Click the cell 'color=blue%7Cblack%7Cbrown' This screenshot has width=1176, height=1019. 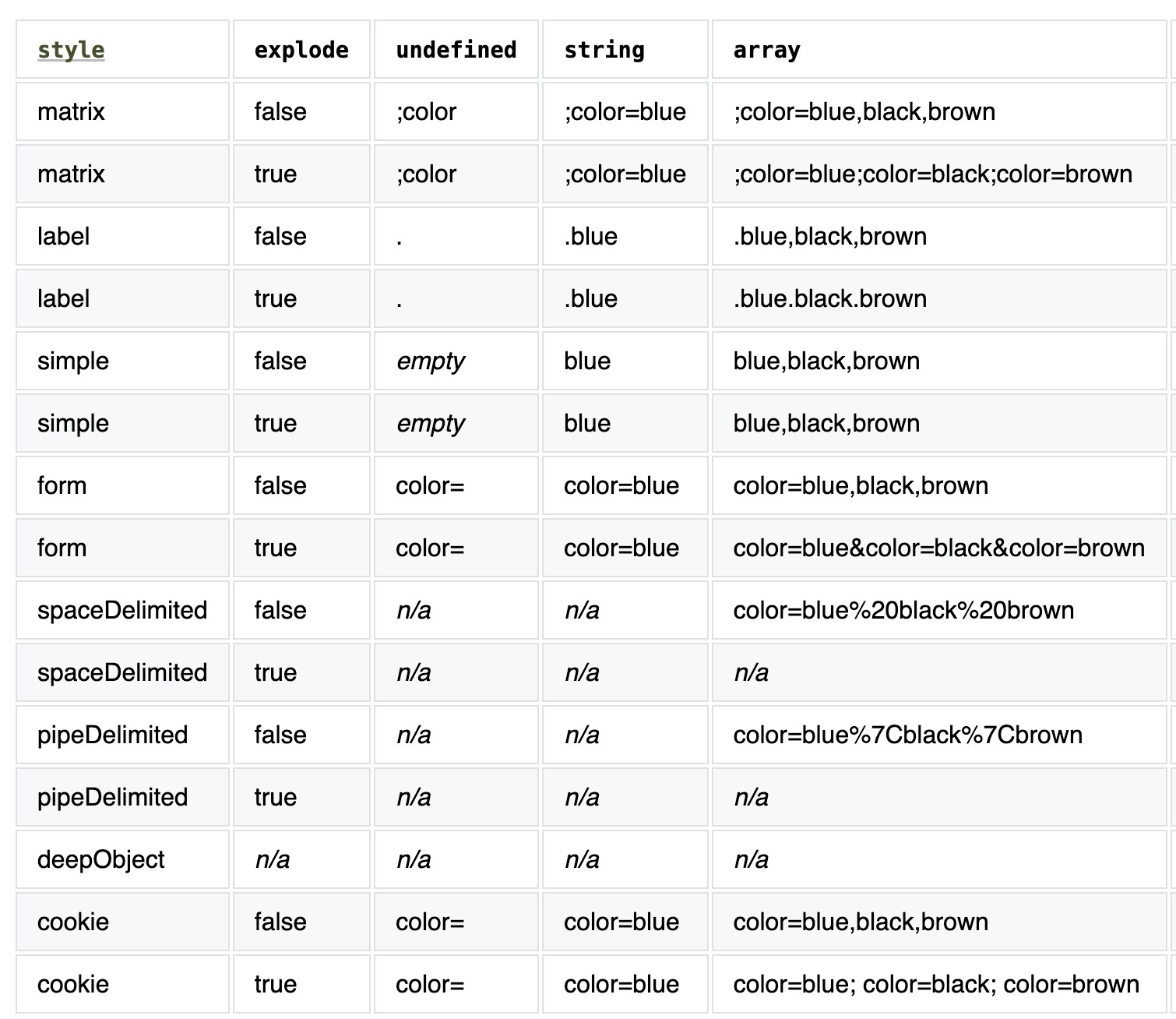907,735
